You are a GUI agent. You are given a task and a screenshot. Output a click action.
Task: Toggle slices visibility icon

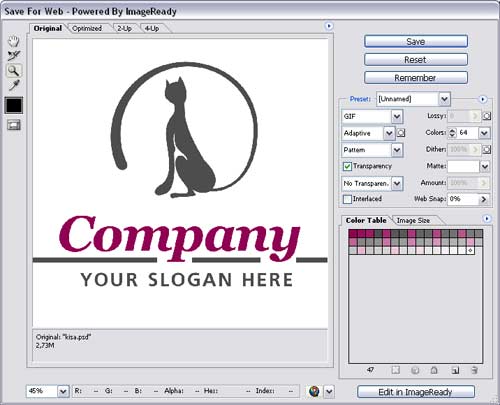tap(14, 125)
